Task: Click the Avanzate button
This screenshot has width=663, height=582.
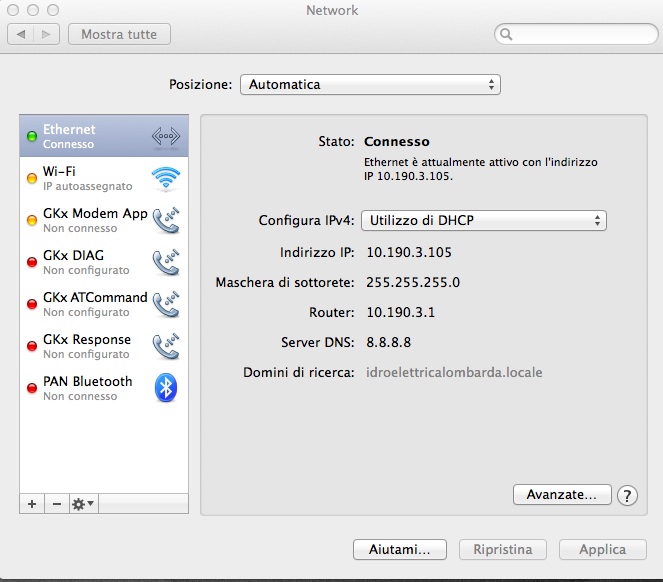Action: tap(562, 494)
